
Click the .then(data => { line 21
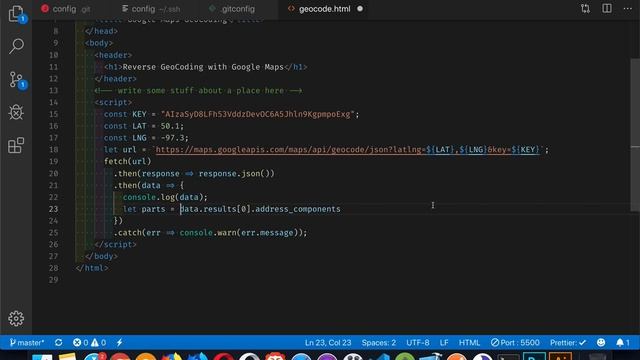[149, 185]
